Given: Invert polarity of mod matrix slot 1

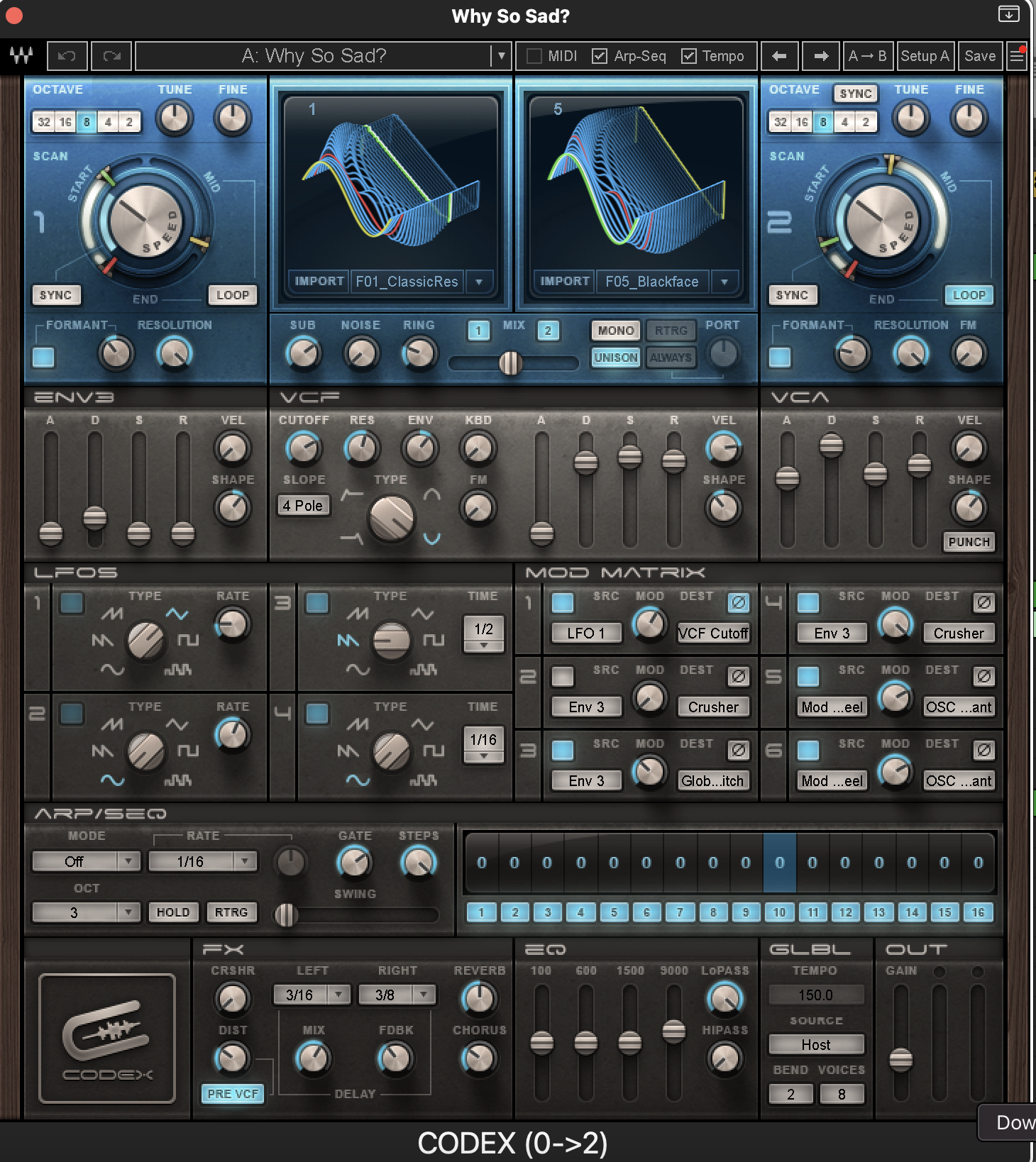Looking at the screenshot, I should click(739, 603).
